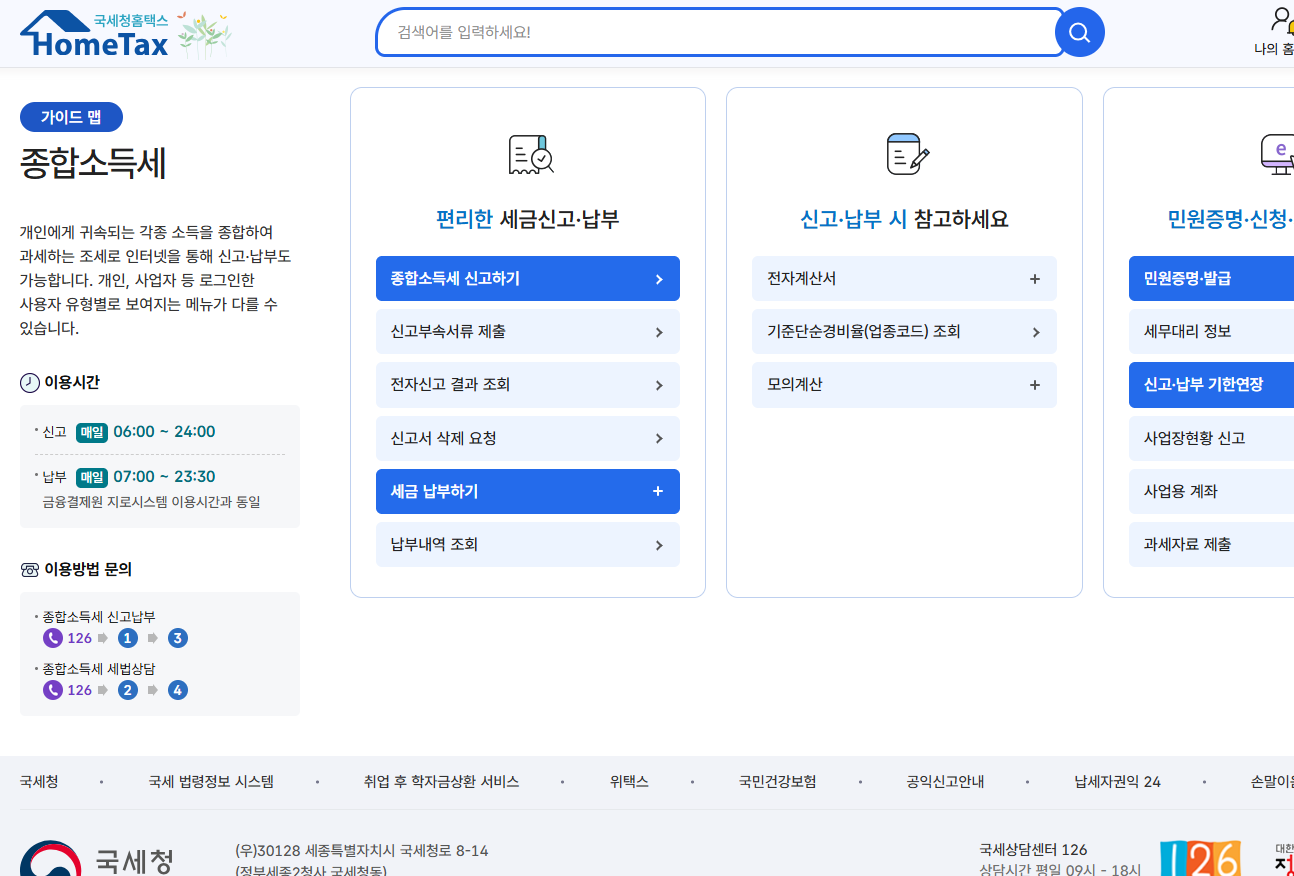Open 과세자료 제출 menu

(x=1211, y=545)
